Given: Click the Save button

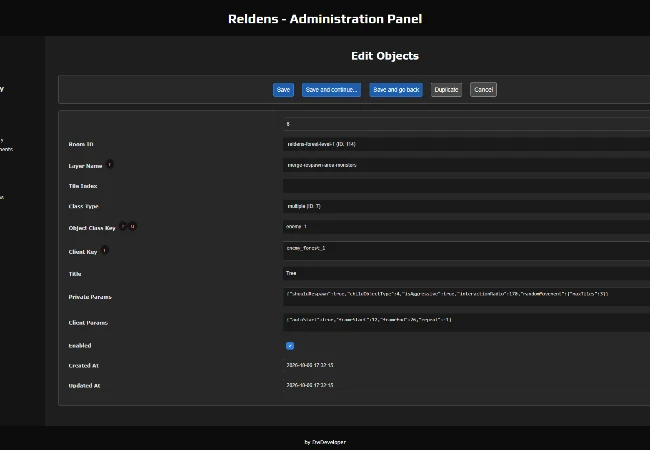Looking at the screenshot, I should coord(283,90).
